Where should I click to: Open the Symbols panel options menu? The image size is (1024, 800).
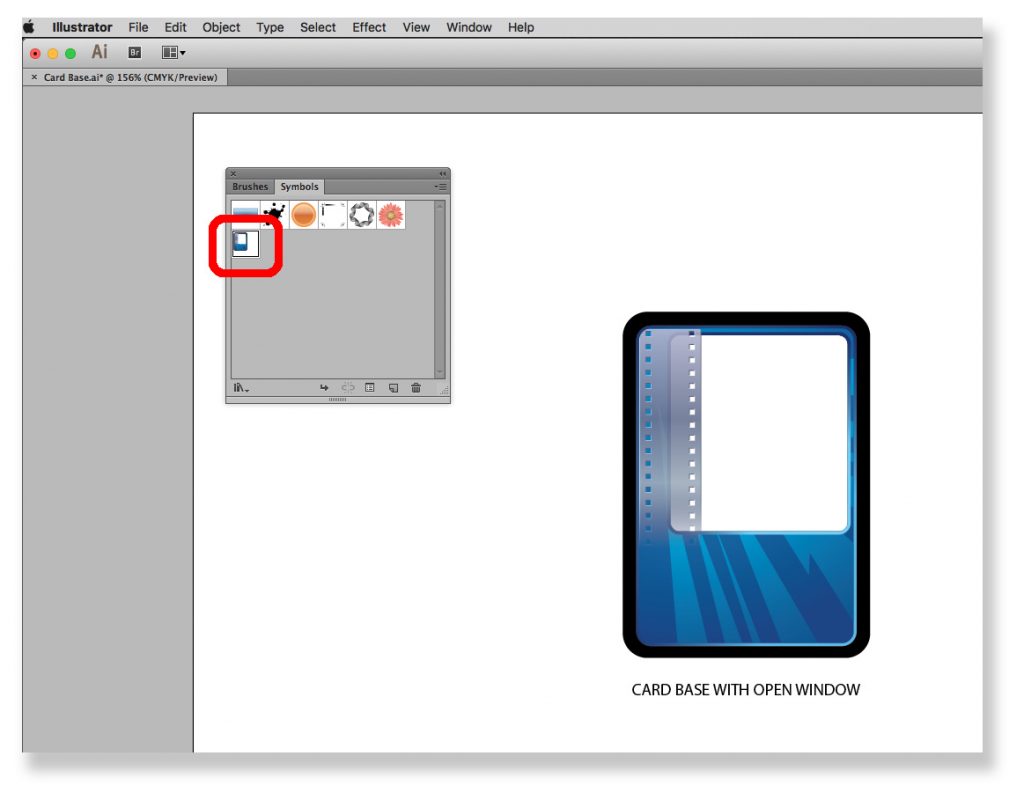click(441, 187)
